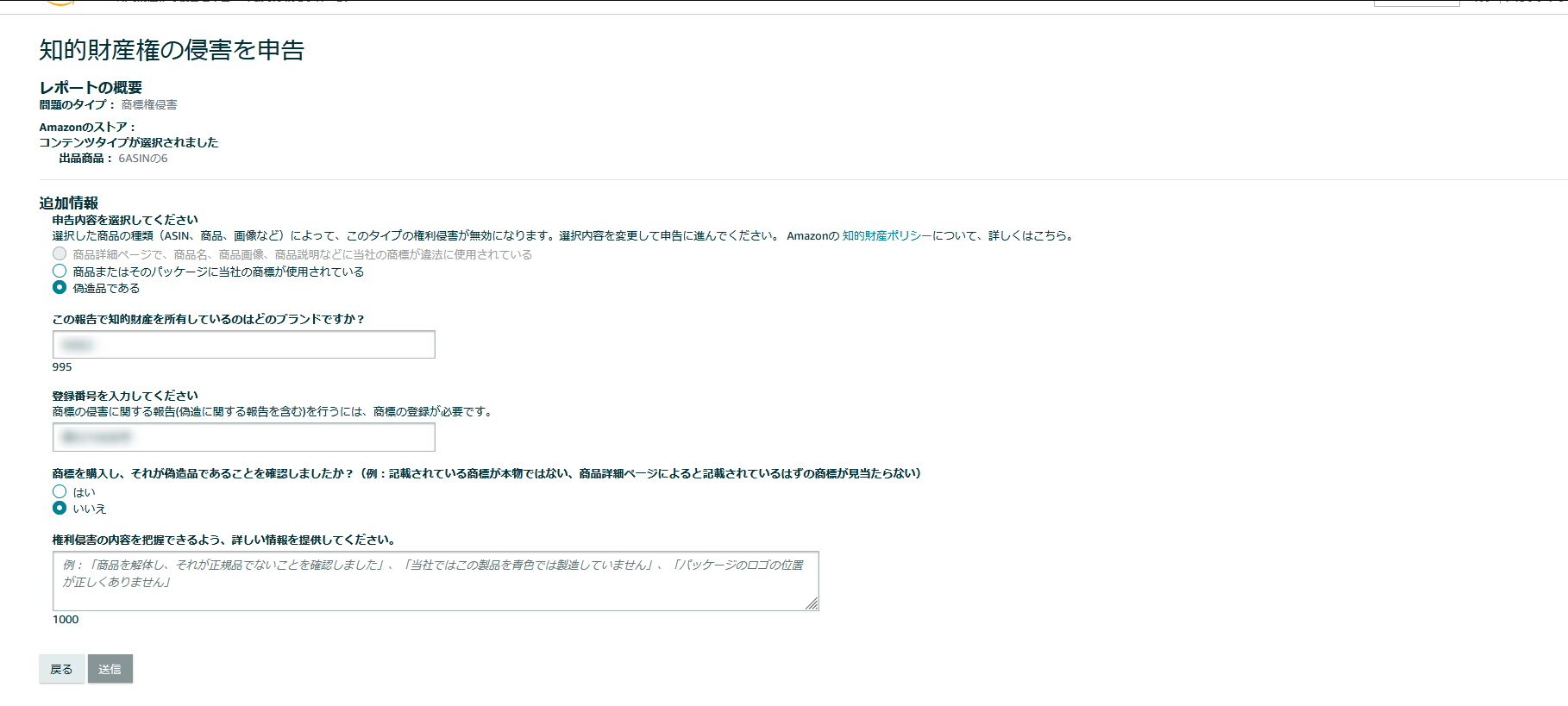Click the レポートの概要 section heading
The height and width of the screenshot is (706, 1568).
coord(91,88)
